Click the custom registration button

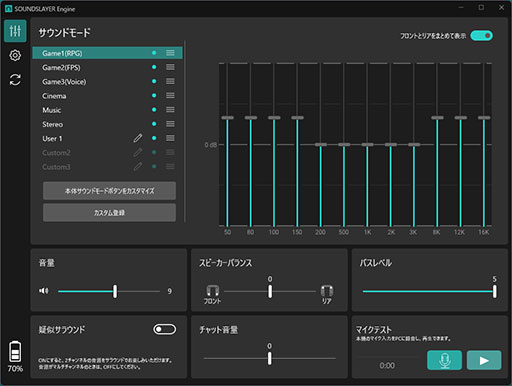coord(109,213)
